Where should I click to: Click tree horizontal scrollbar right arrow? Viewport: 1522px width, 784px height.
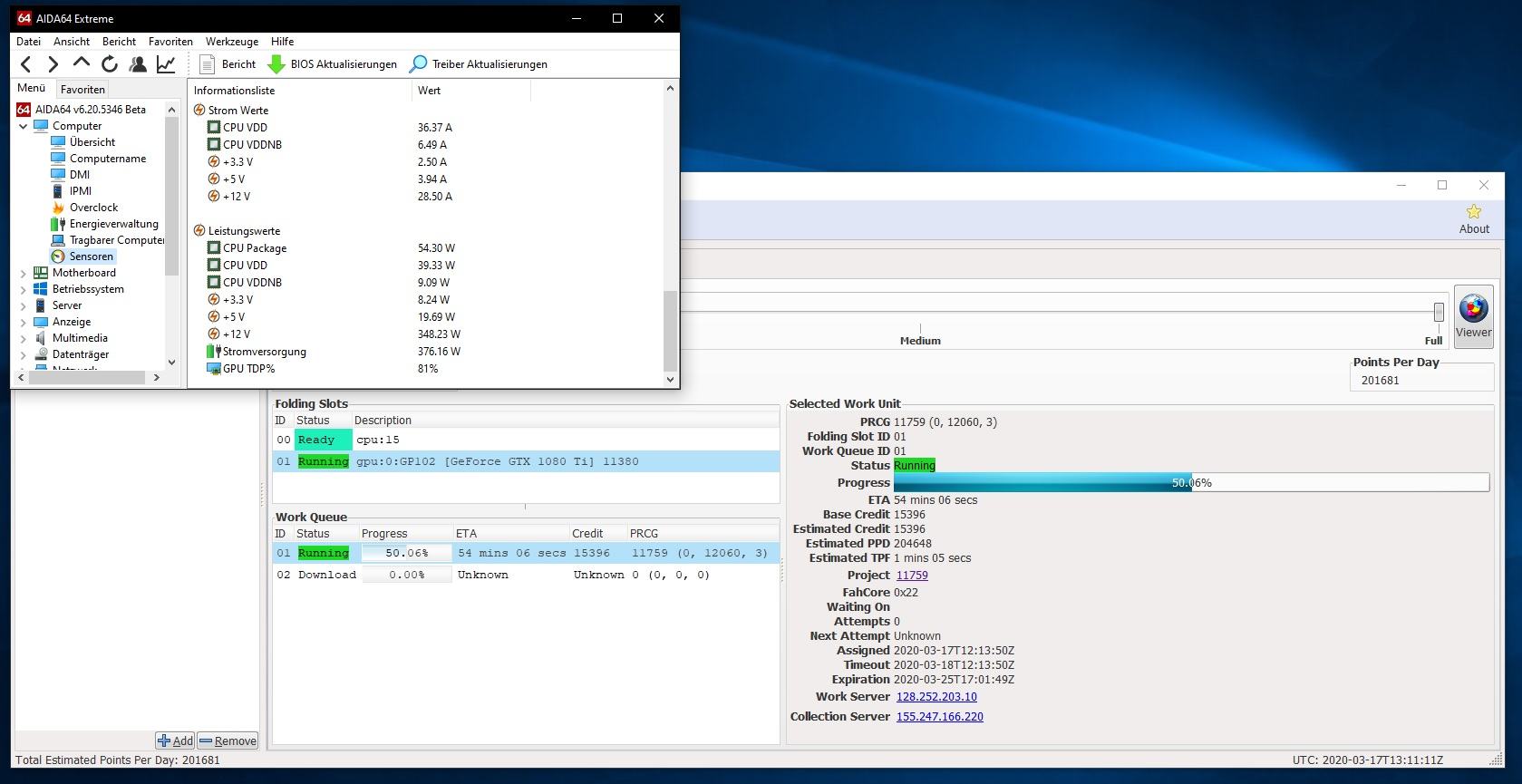(x=156, y=378)
